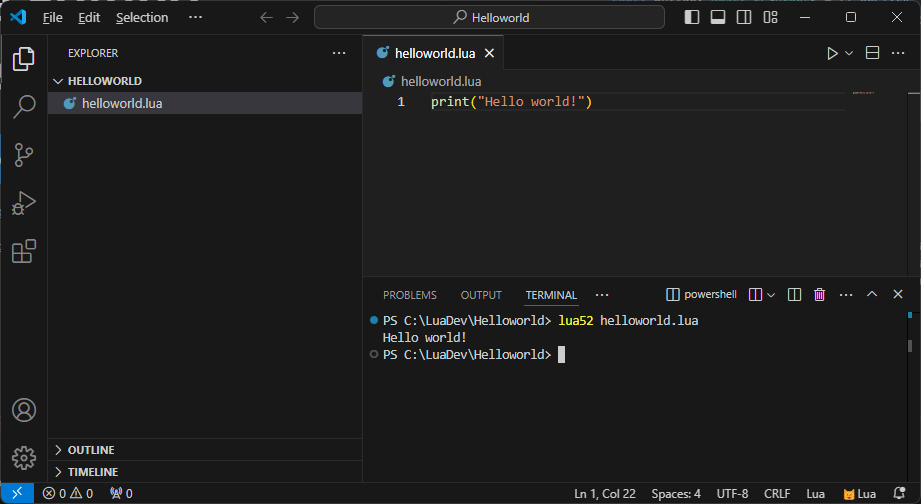Close the helloworld.lua tab

[x=489, y=53]
